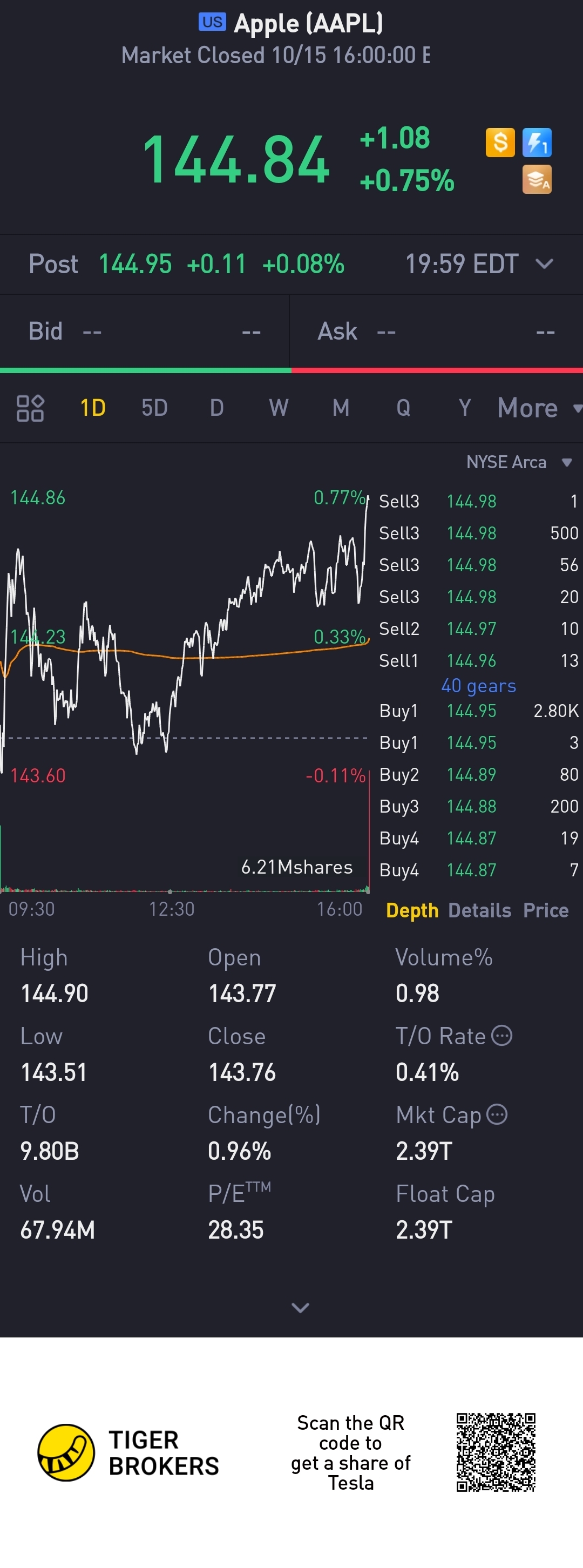The width and height of the screenshot is (583, 1568).
Task: Select the Sell3 row with 500 shares
Action: tap(478, 533)
